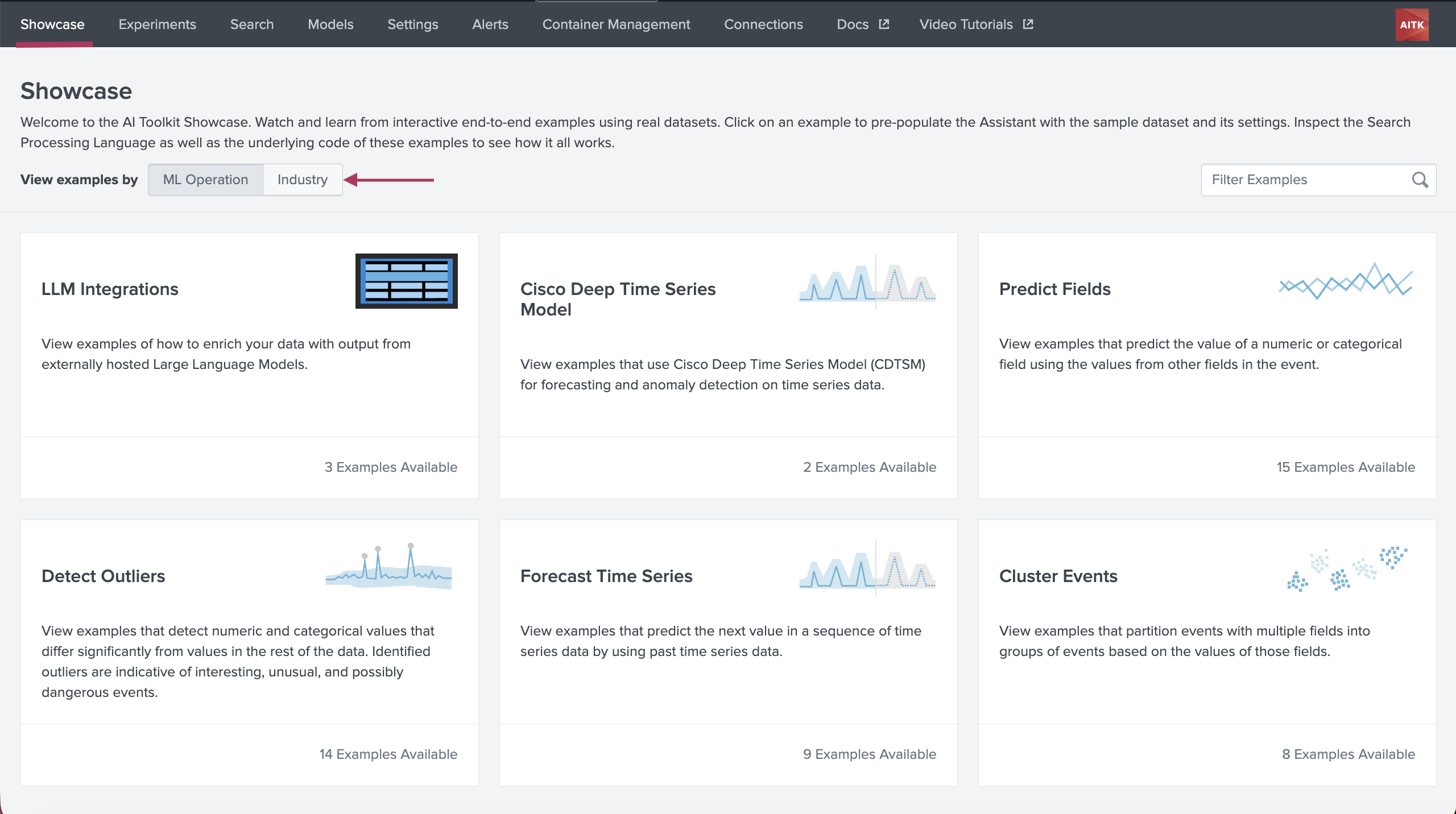Screen dimensions: 1456x814
Task: Click the Predict Fields line chart icon
Action: pos(1346,281)
